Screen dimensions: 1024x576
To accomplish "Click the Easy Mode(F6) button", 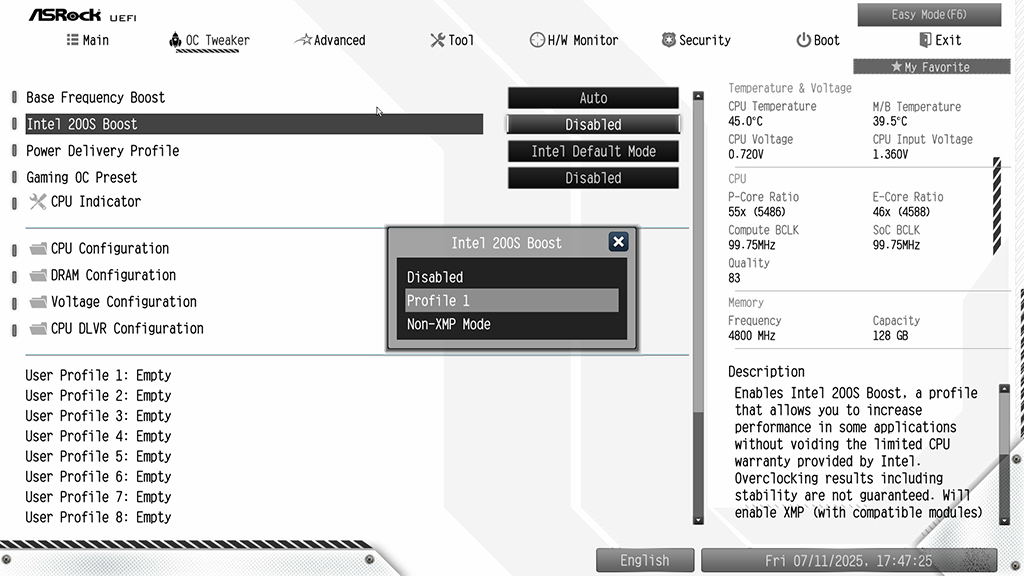I will (929, 14).
